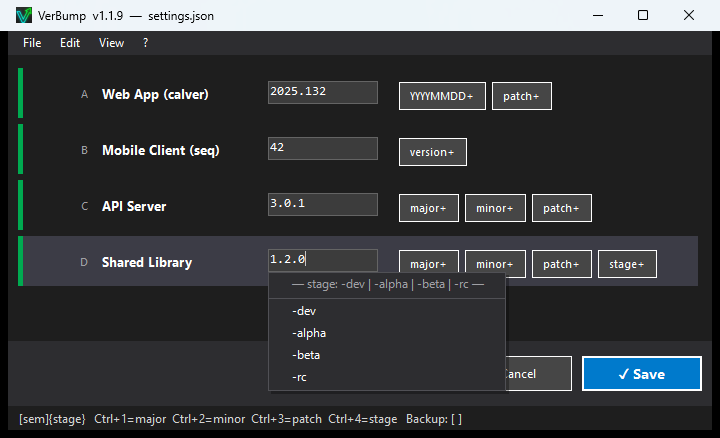The width and height of the screenshot is (720, 438).
Task: Click minor+ for API Server
Action: pyautogui.click(x=495, y=208)
